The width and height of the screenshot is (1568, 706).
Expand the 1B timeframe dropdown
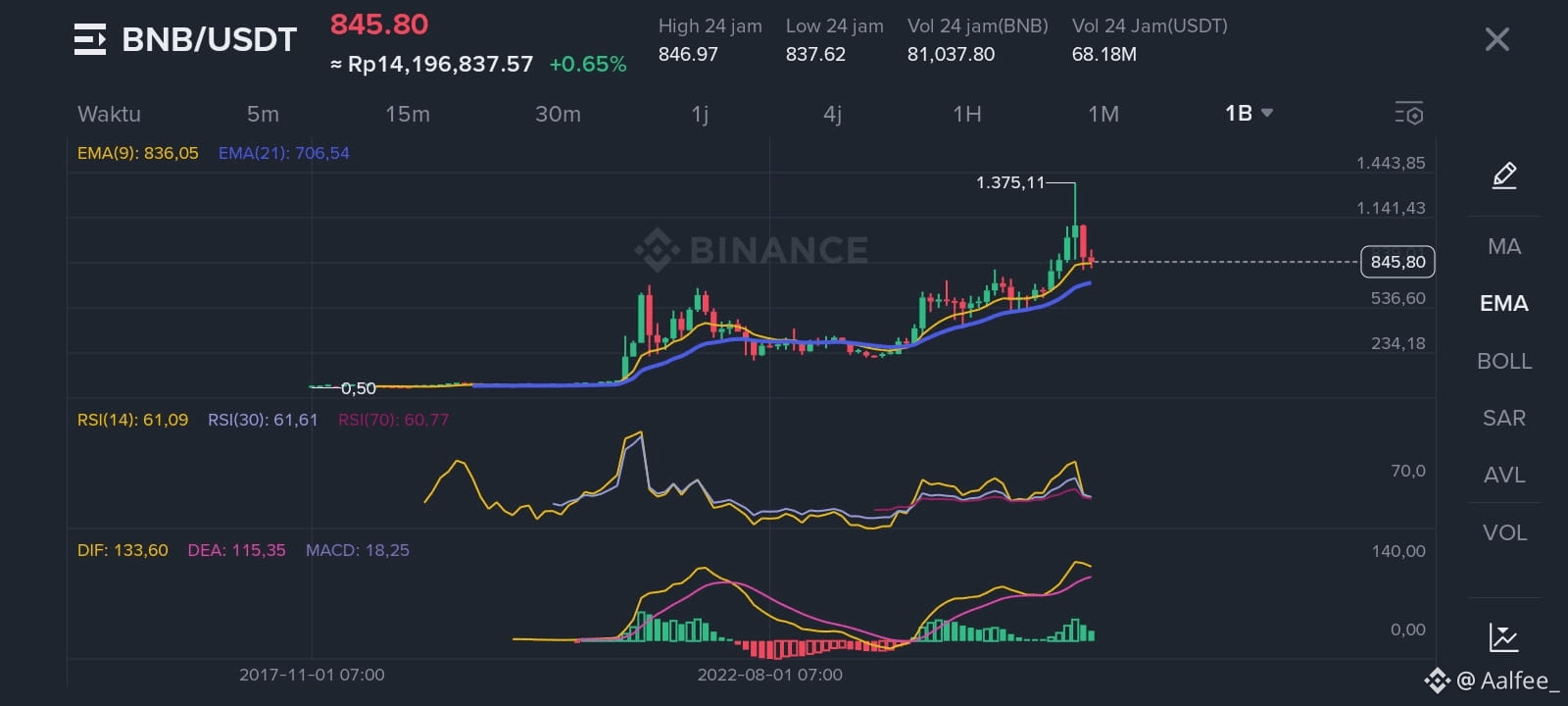coord(1249,113)
